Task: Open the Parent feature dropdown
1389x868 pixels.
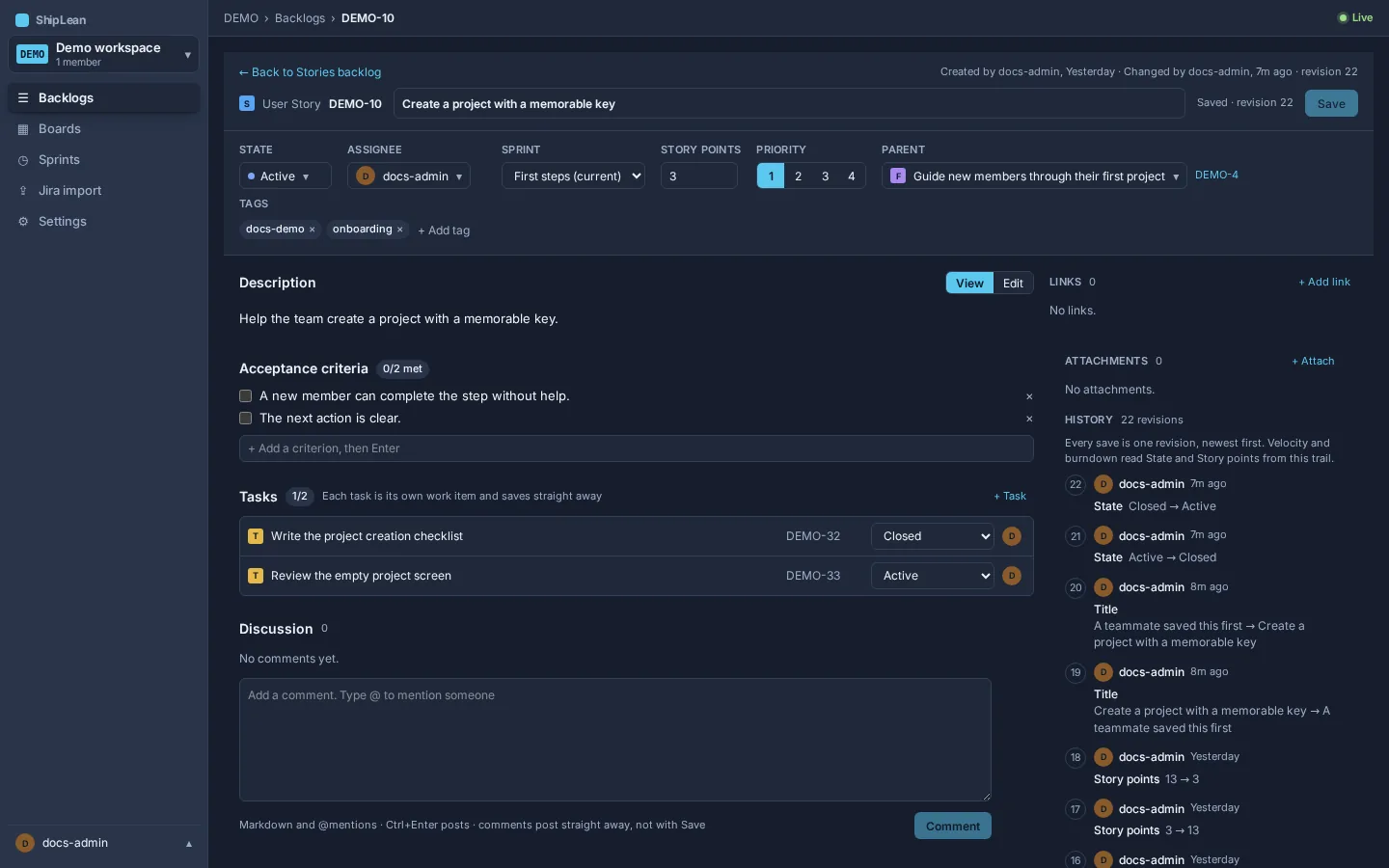Action: pos(1034,176)
